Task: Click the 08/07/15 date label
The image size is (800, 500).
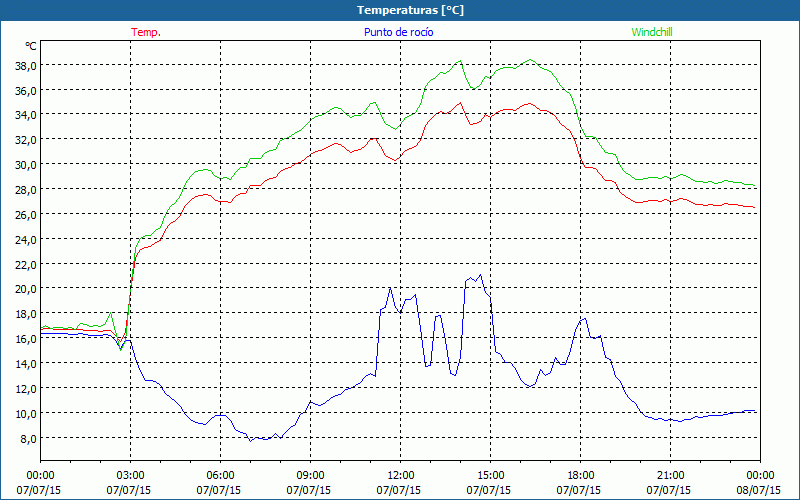Action: (x=759, y=490)
